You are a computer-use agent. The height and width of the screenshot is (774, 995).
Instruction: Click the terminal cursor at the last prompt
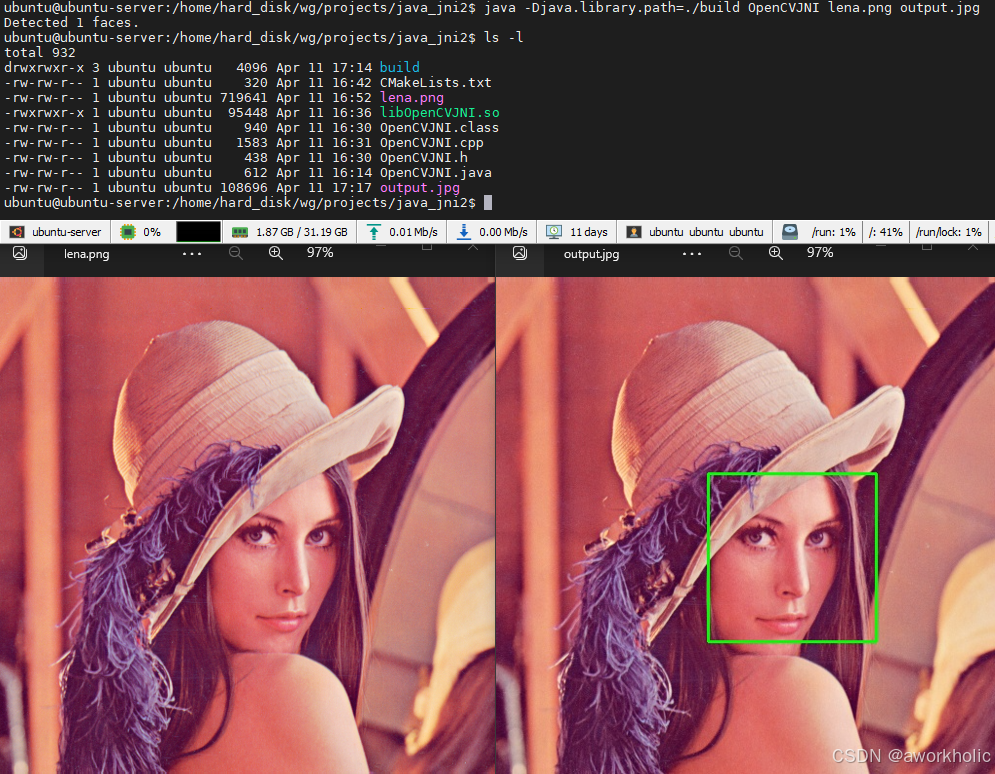click(x=488, y=202)
